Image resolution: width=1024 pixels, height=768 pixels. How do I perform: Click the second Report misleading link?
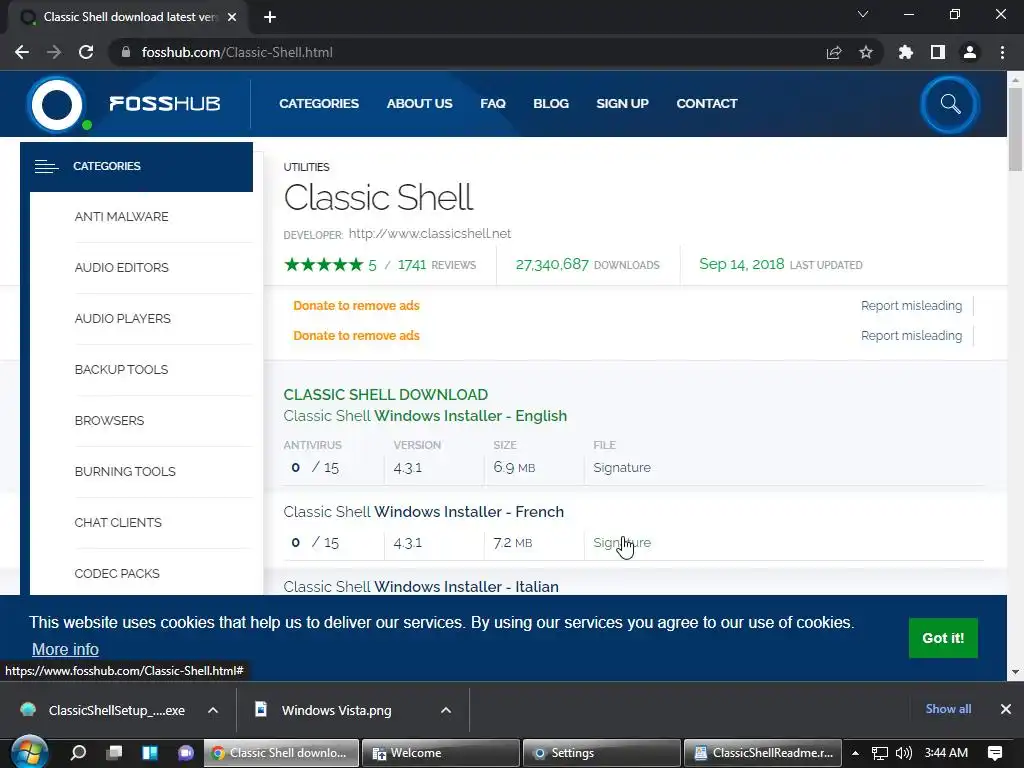(912, 336)
